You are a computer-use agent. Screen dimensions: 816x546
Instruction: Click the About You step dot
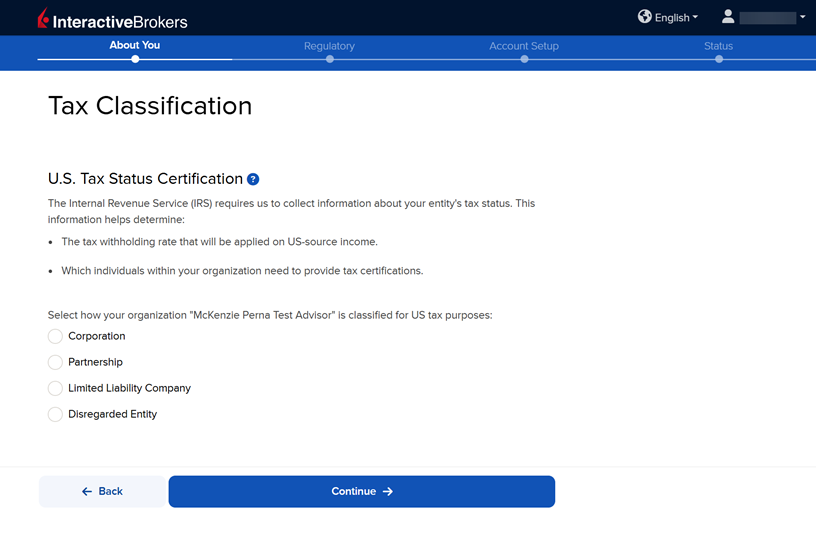point(135,59)
